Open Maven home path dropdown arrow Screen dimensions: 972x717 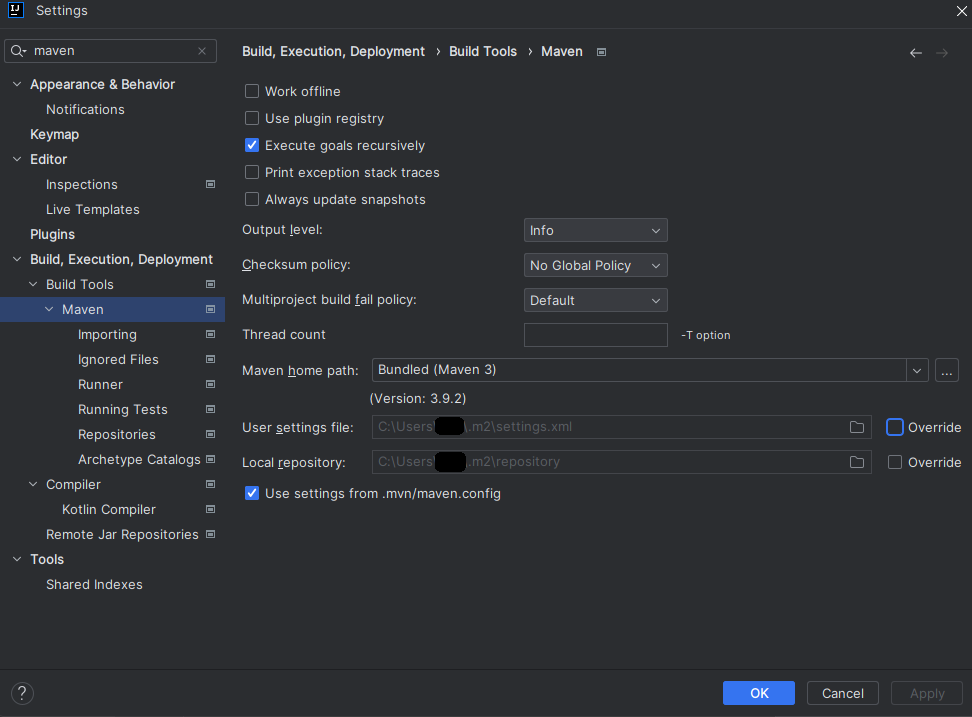coord(917,371)
